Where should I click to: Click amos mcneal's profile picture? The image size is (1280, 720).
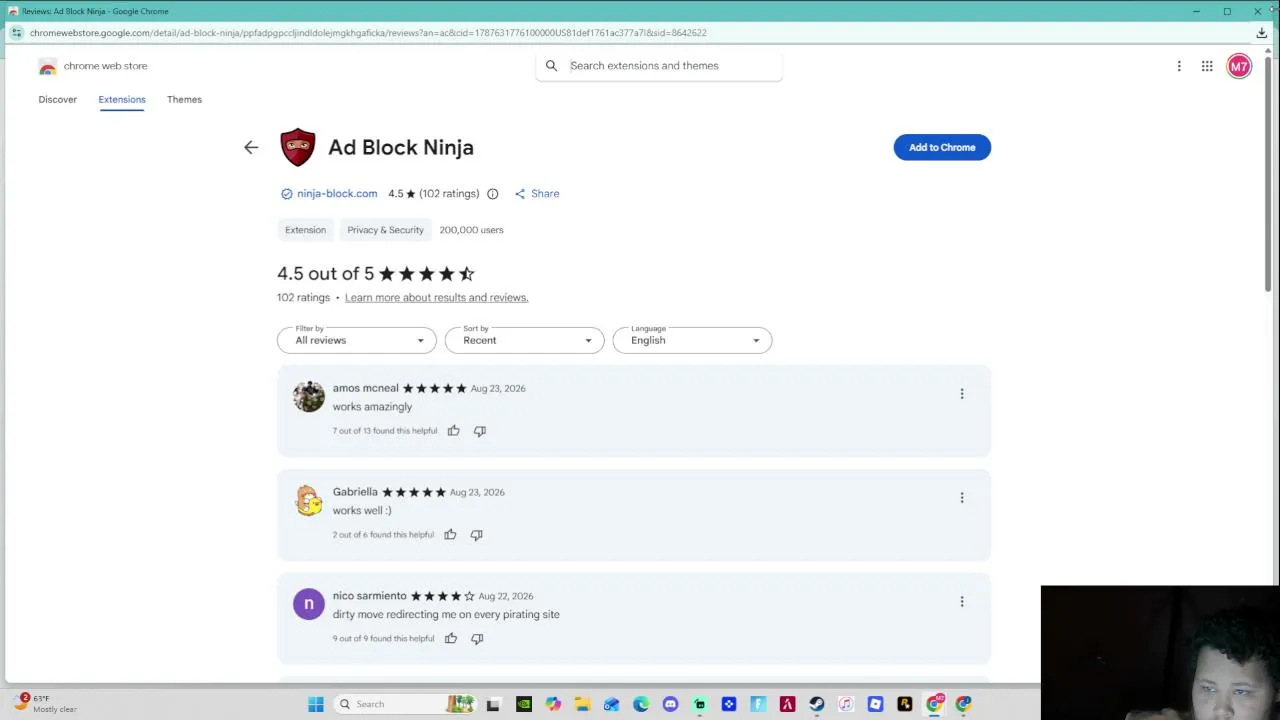309,397
